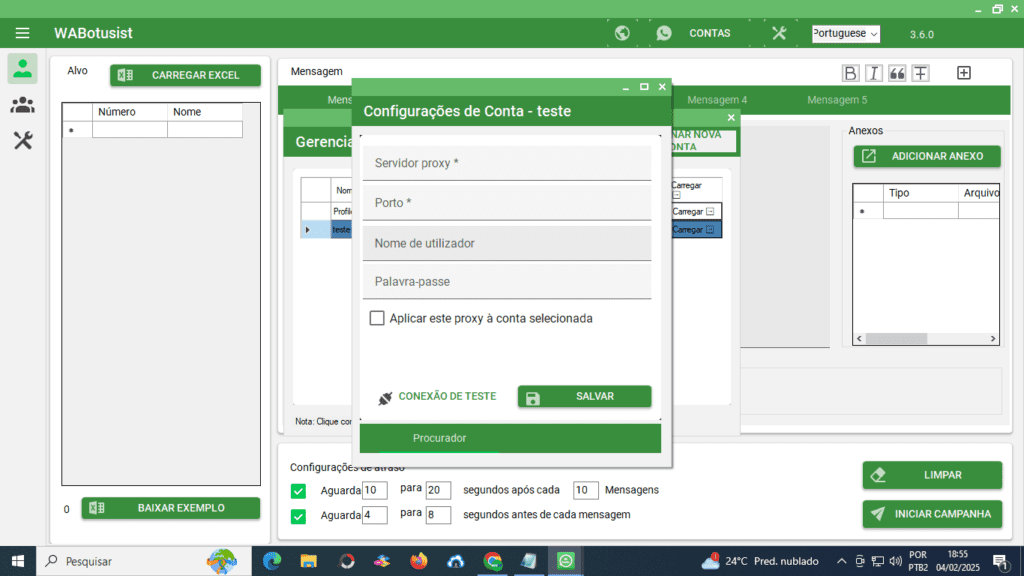Show hidden system tray icons

click(x=841, y=561)
